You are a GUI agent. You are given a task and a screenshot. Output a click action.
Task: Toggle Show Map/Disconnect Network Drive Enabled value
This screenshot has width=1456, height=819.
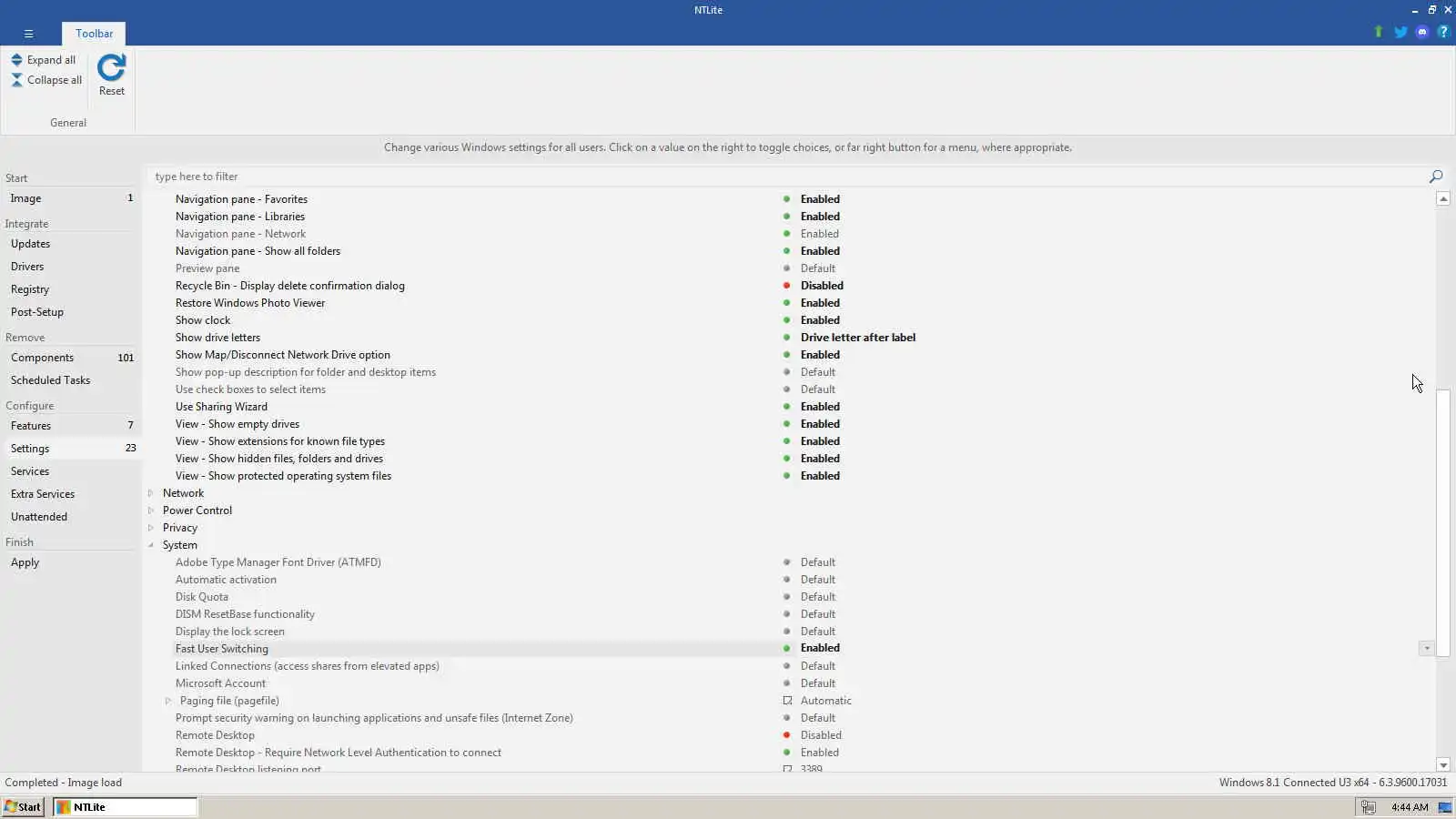tap(820, 355)
